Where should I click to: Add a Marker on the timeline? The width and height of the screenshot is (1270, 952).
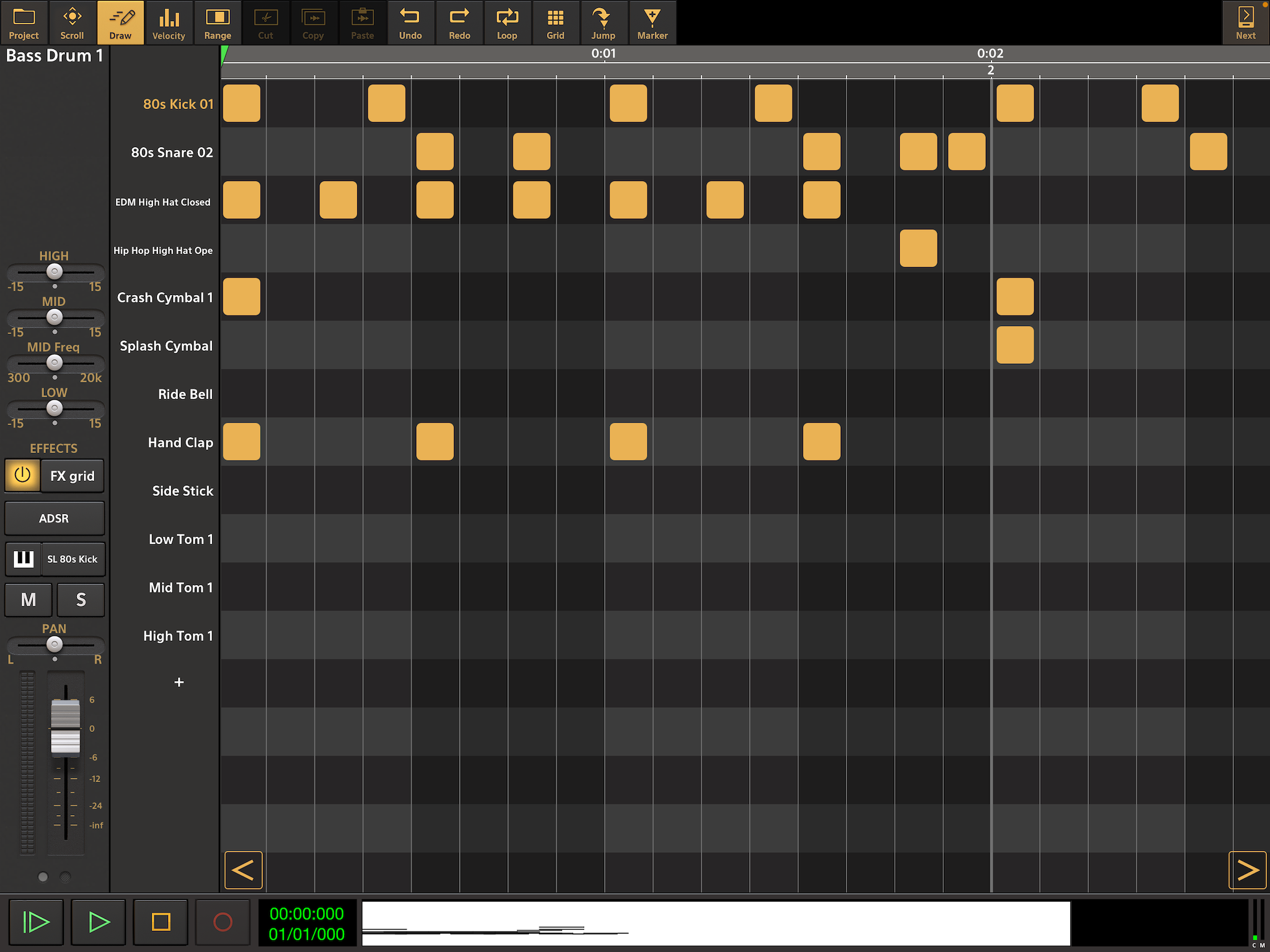pos(652,23)
